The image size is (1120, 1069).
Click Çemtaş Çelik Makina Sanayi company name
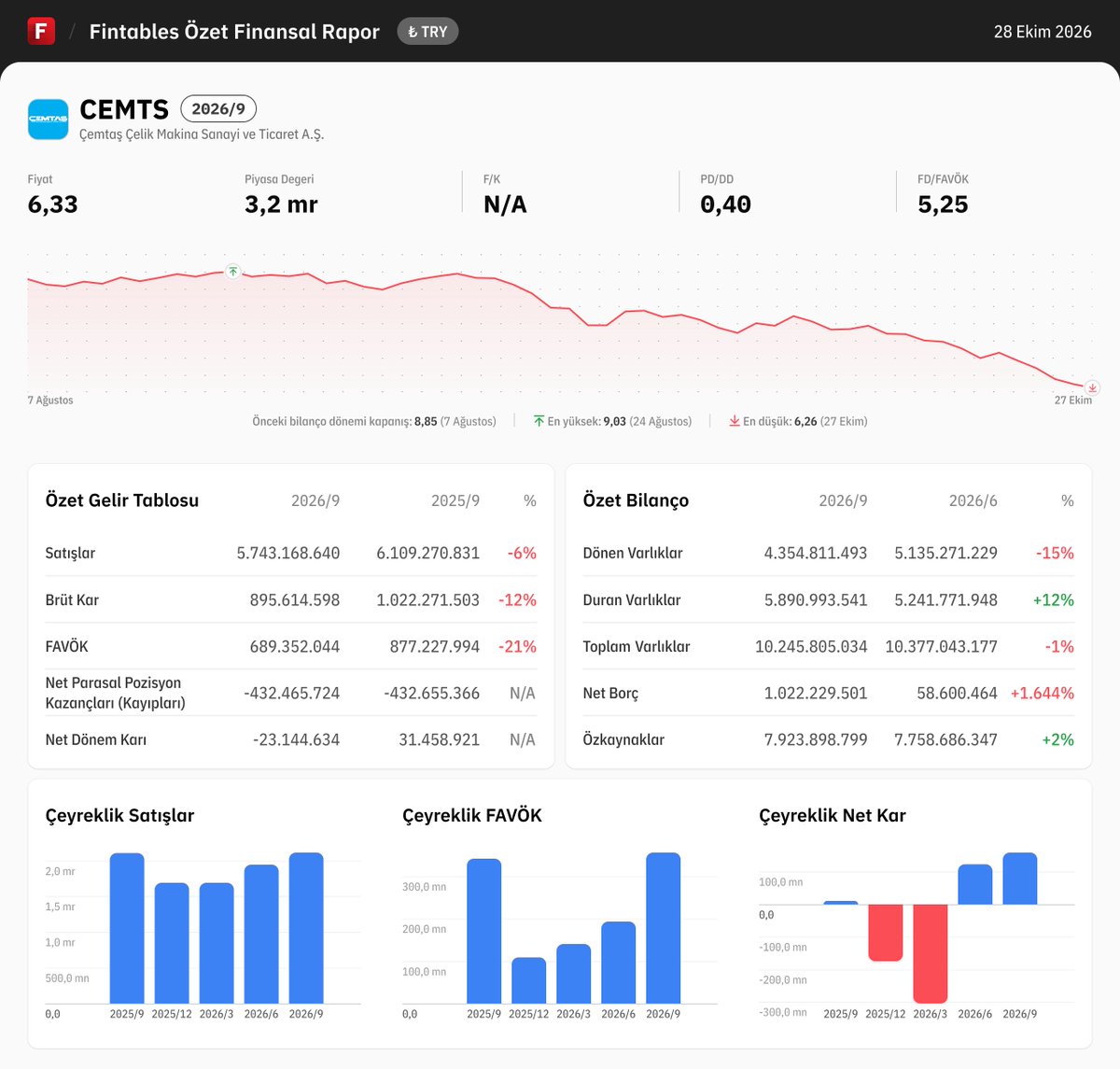tap(202, 134)
